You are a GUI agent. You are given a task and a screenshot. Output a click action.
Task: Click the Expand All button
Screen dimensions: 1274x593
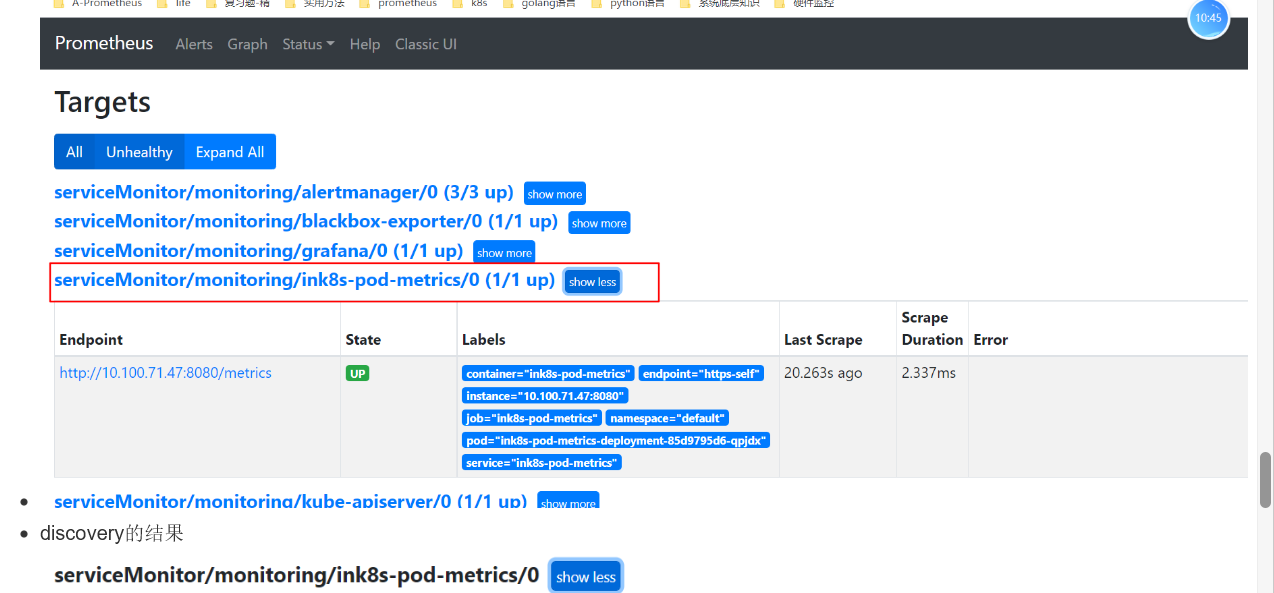click(x=230, y=152)
